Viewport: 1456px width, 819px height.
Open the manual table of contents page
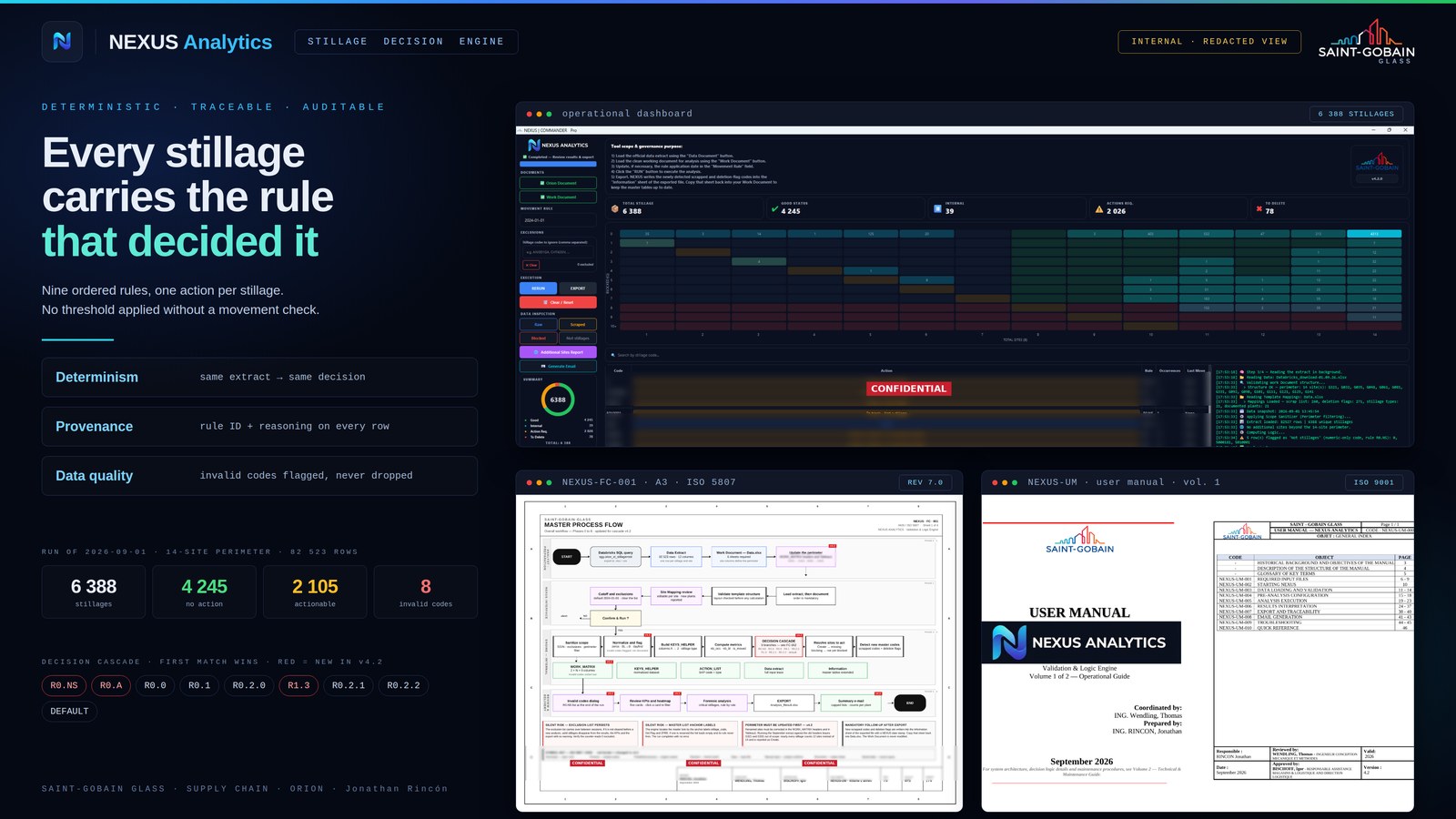pyautogui.click(x=1314, y=651)
